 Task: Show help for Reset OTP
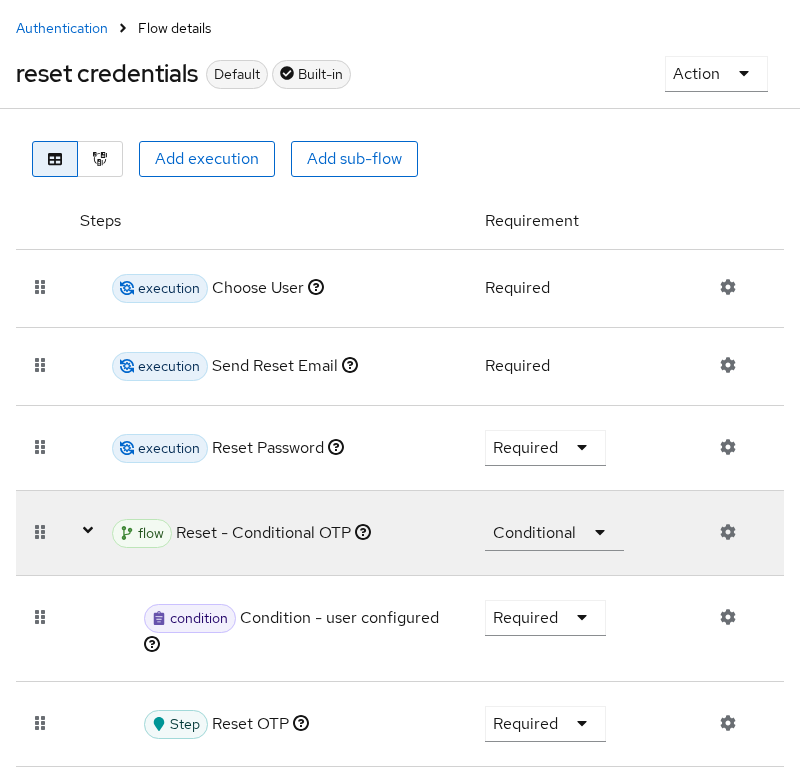pyautogui.click(x=301, y=723)
